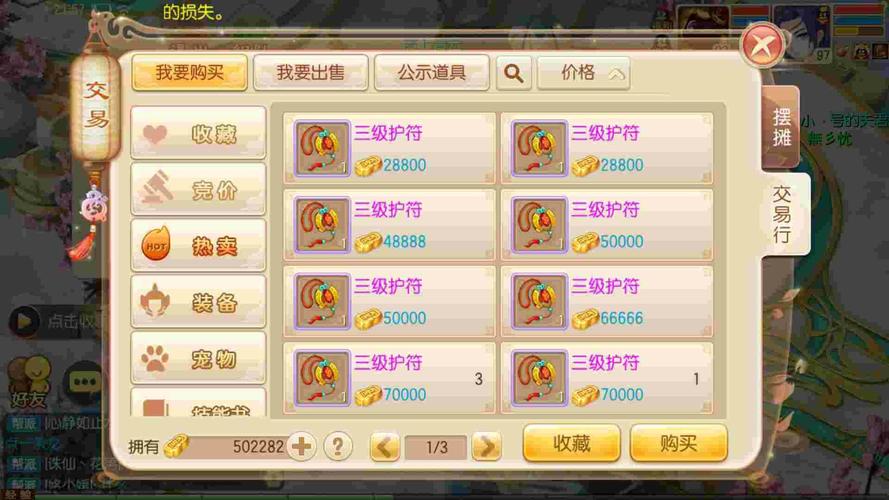This screenshot has width=889, height=500.
Task: Open the 竞价 auction hammer category
Action: pos(198,189)
